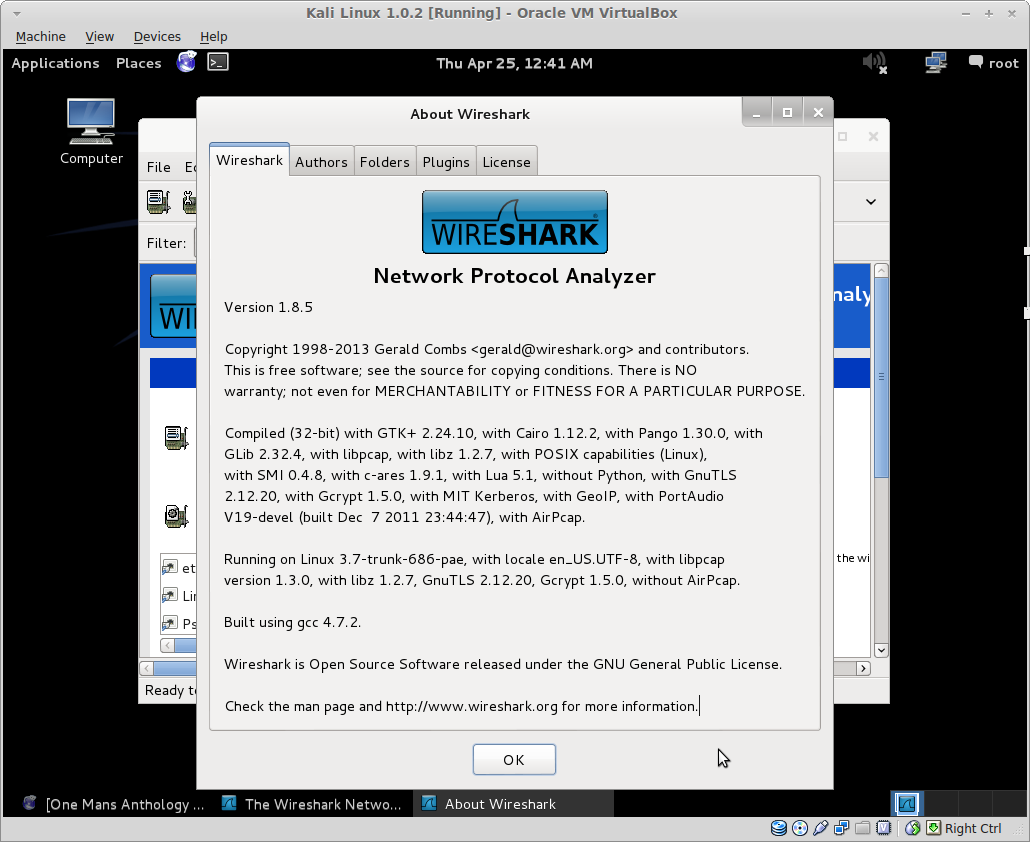Image resolution: width=1030 pixels, height=842 pixels.
Task: Open the Computer desktop icon
Action: (91, 131)
